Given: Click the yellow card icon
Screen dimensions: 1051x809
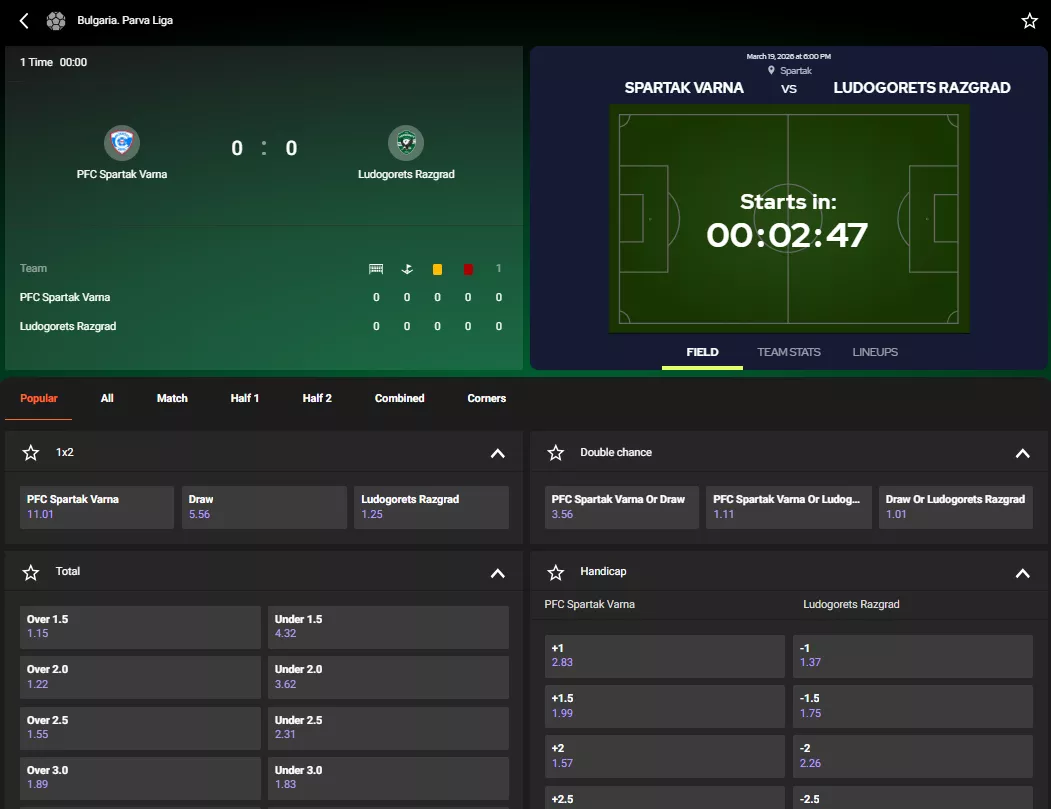Looking at the screenshot, I should click(438, 269).
